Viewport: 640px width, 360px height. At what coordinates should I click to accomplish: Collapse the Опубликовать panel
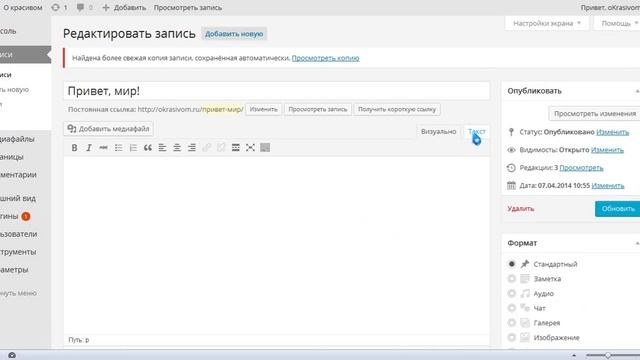coord(637,91)
